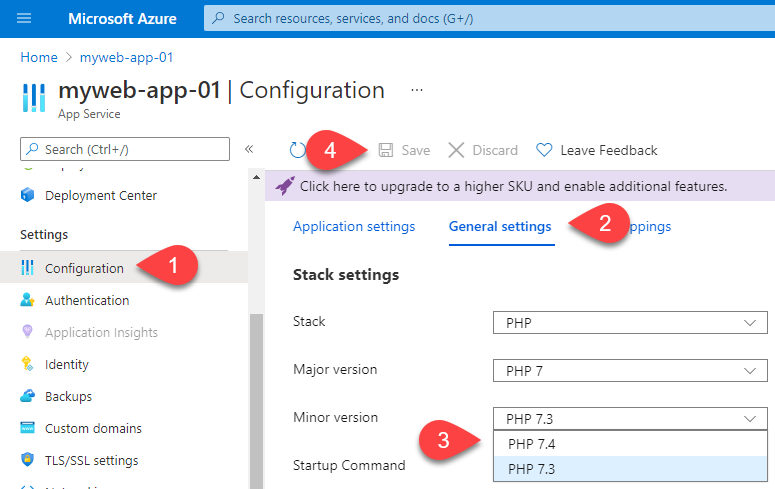Viewport: 775px width, 489px height.
Task: Click Leave Feedback
Action: pyautogui.click(x=597, y=150)
